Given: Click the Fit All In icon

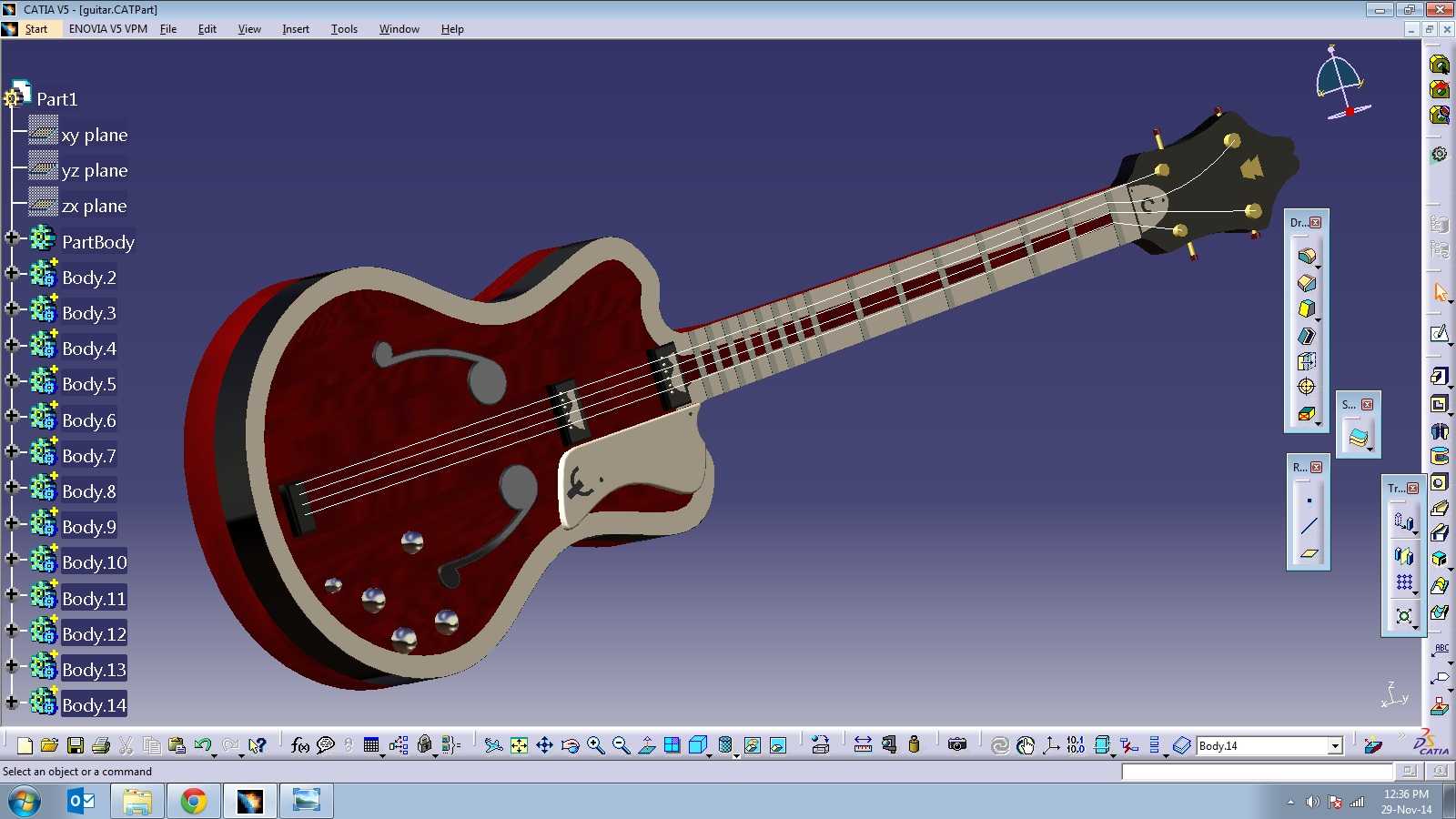Looking at the screenshot, I should tap(519, 745).
